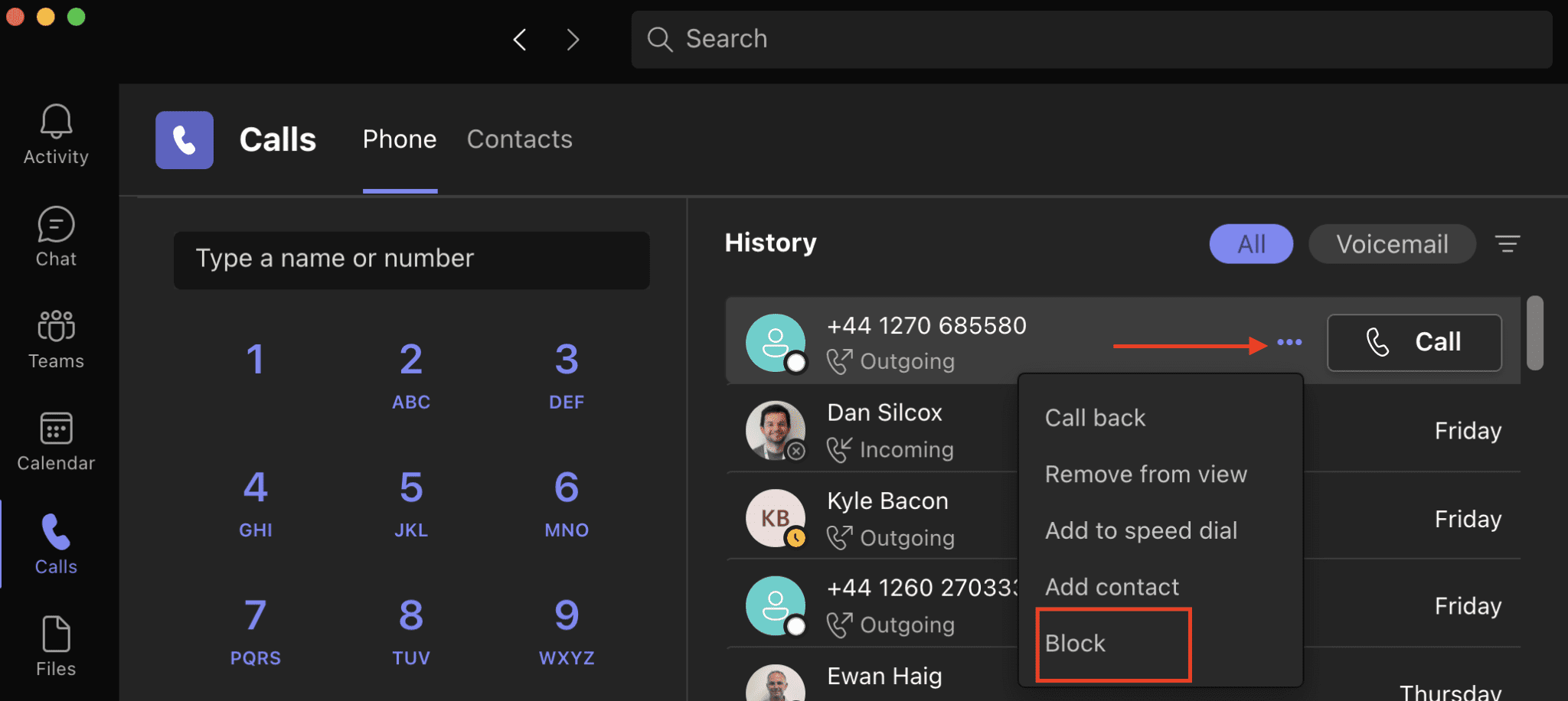Click the purple Calls phone icon
The height and width of the screenshot is (701, 1568).
[184, 139]
